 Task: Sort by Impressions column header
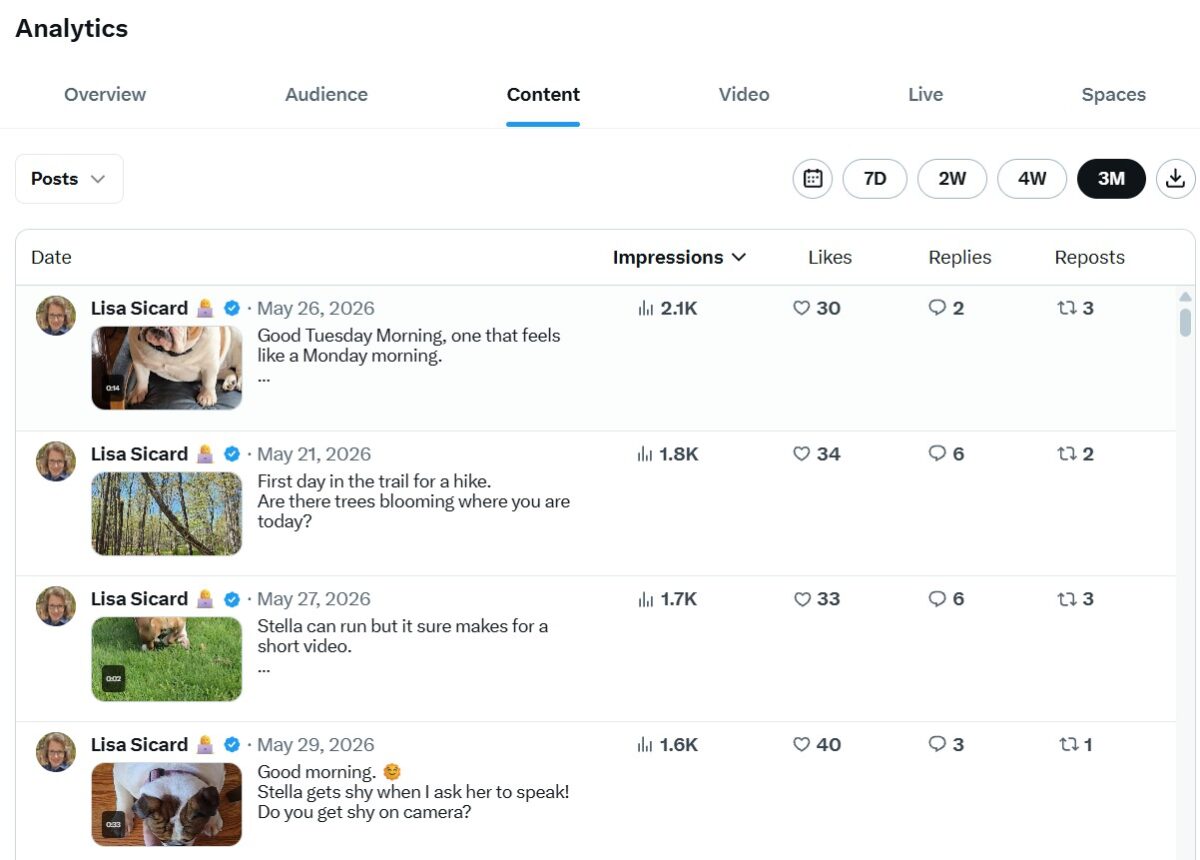tap(680, 258)
